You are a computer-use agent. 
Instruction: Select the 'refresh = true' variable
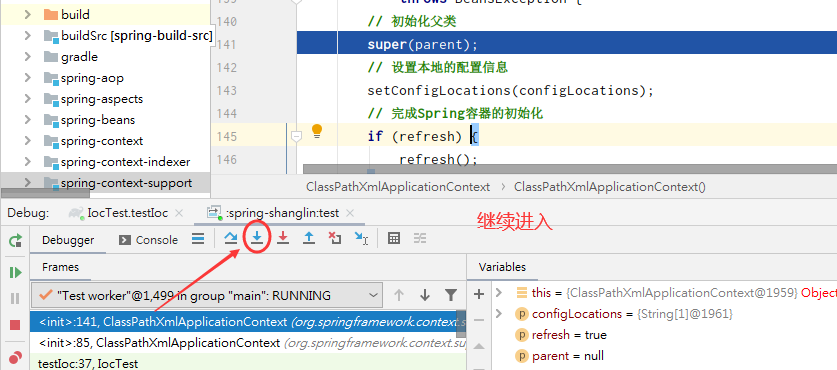569,335
